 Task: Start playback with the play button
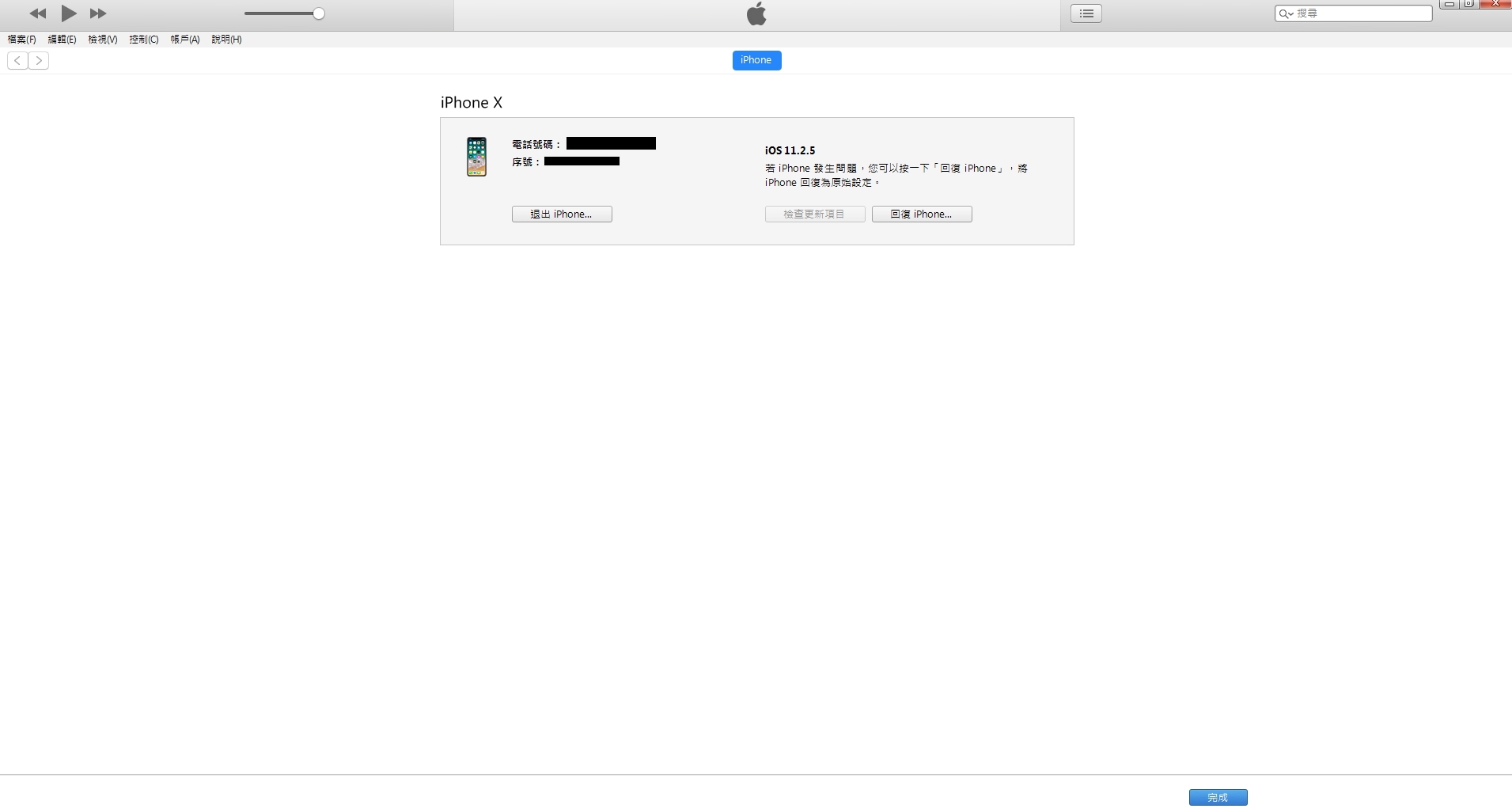pyautogui.click(x=69, y=13)
